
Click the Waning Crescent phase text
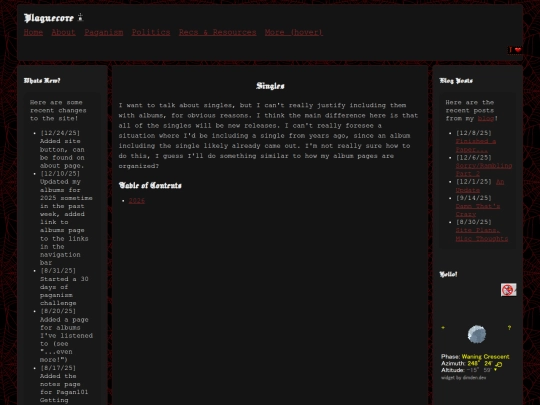486,357
